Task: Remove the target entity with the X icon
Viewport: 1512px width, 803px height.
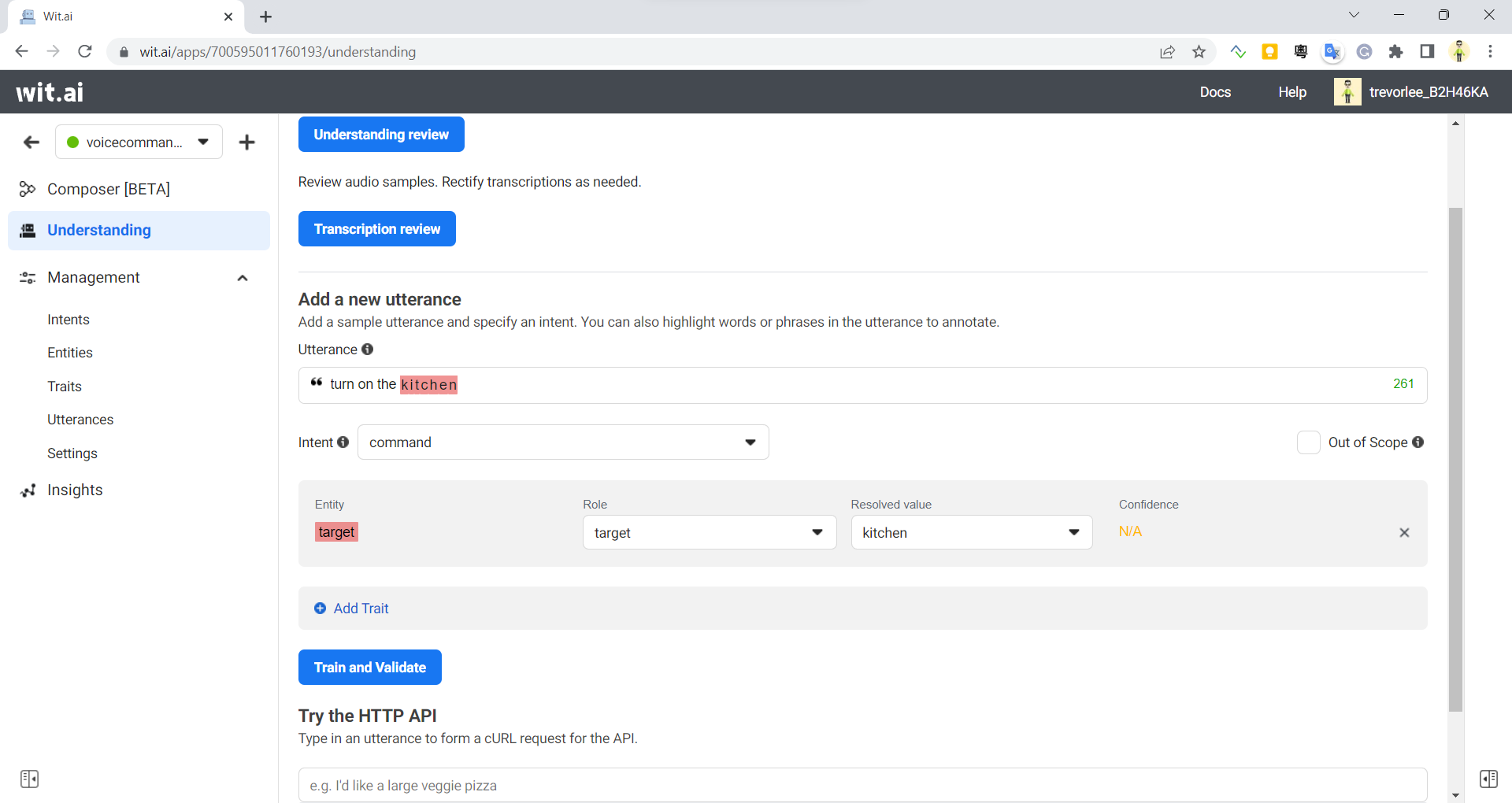Action: (x=1405, y=532)
